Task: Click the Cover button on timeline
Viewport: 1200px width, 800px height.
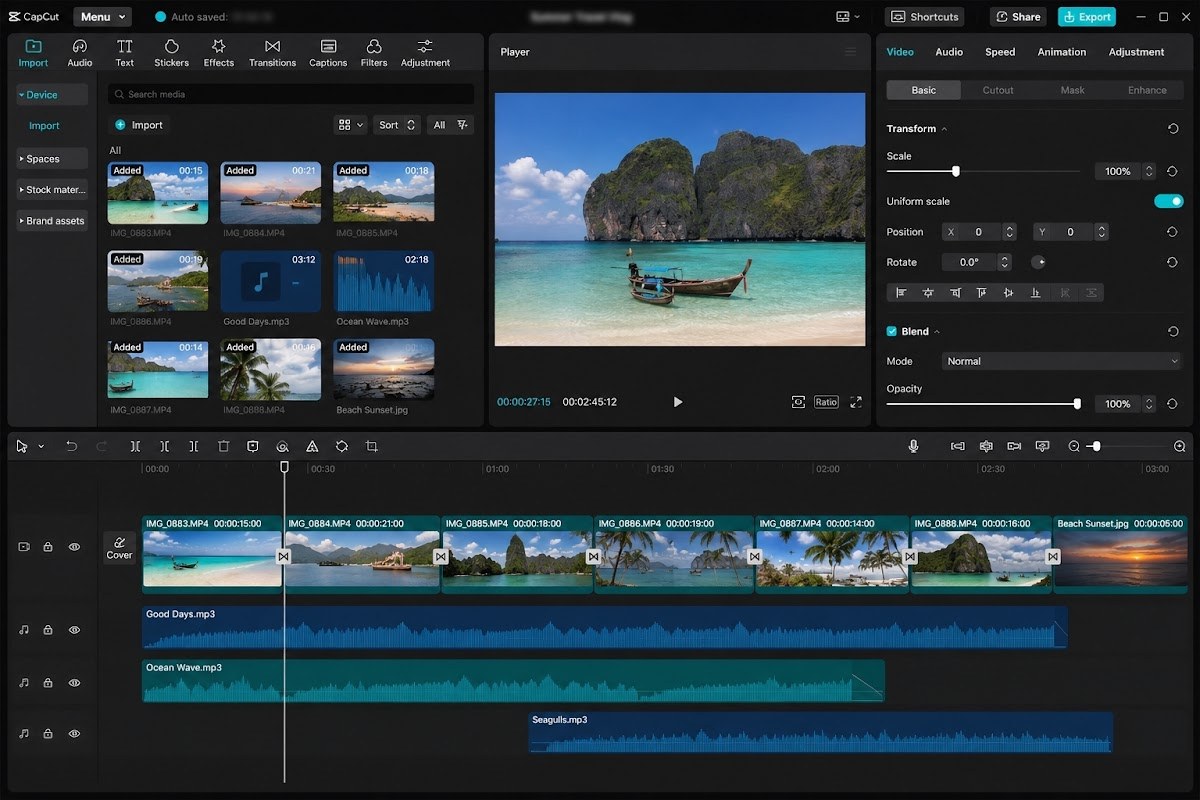Action: point(119,548)
